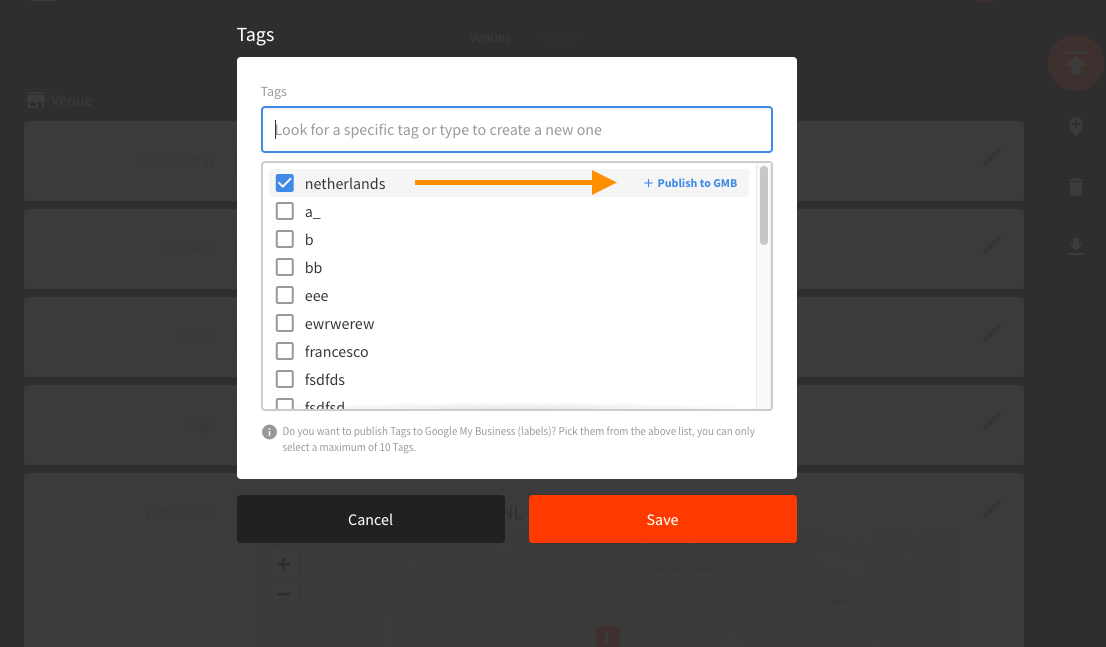The height and width of the screenshot is (647, 1106).
Task: Uncheck the netherlands tag checkbox
Action: [284, 183]
